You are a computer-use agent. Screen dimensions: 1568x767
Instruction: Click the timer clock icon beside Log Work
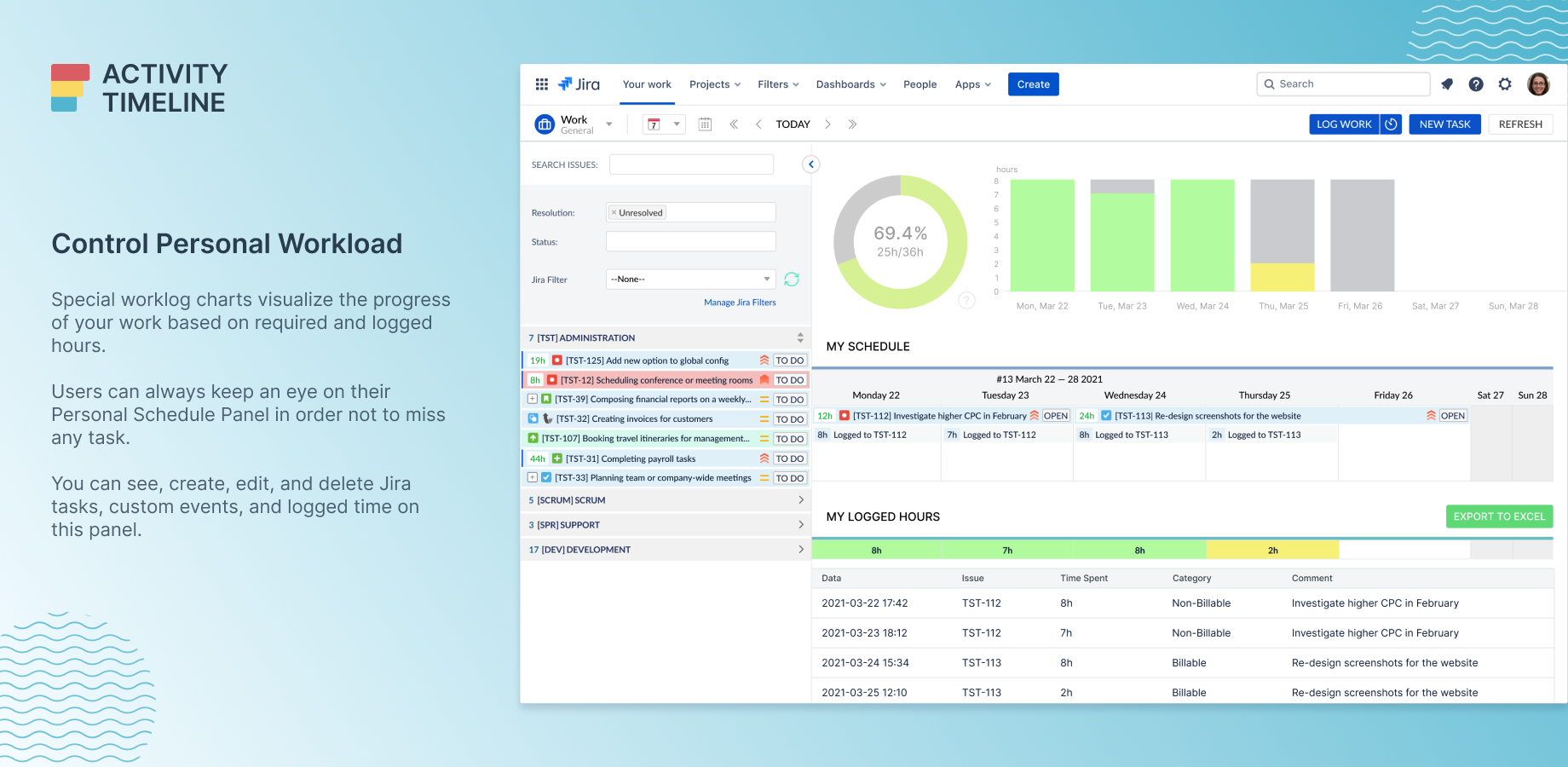click(1391, 124)
